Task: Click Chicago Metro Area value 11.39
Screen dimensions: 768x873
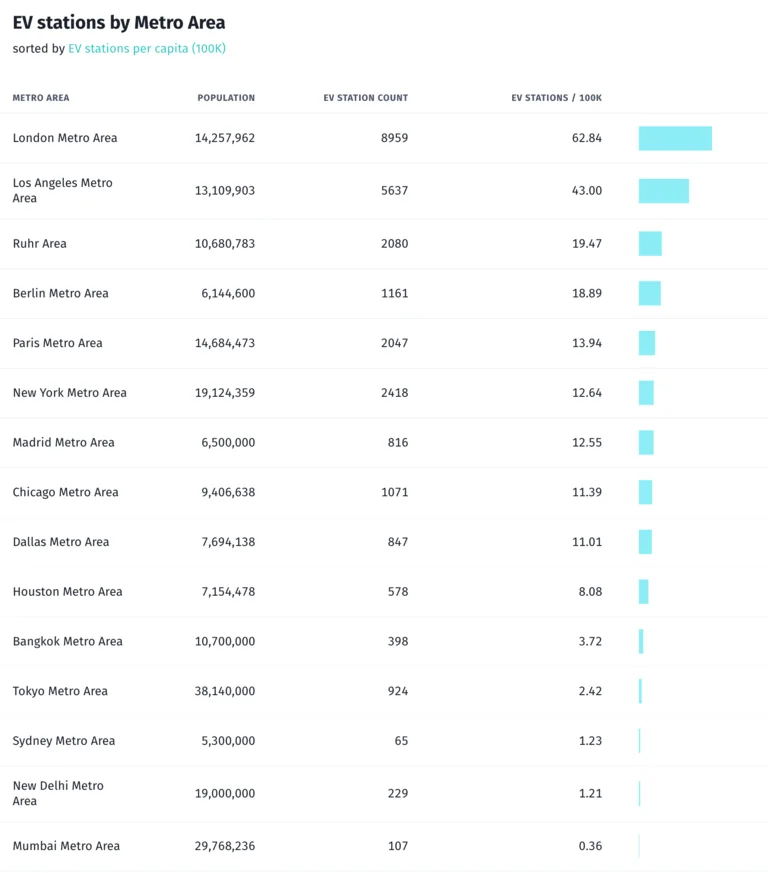Action: (x=587, y=492)
